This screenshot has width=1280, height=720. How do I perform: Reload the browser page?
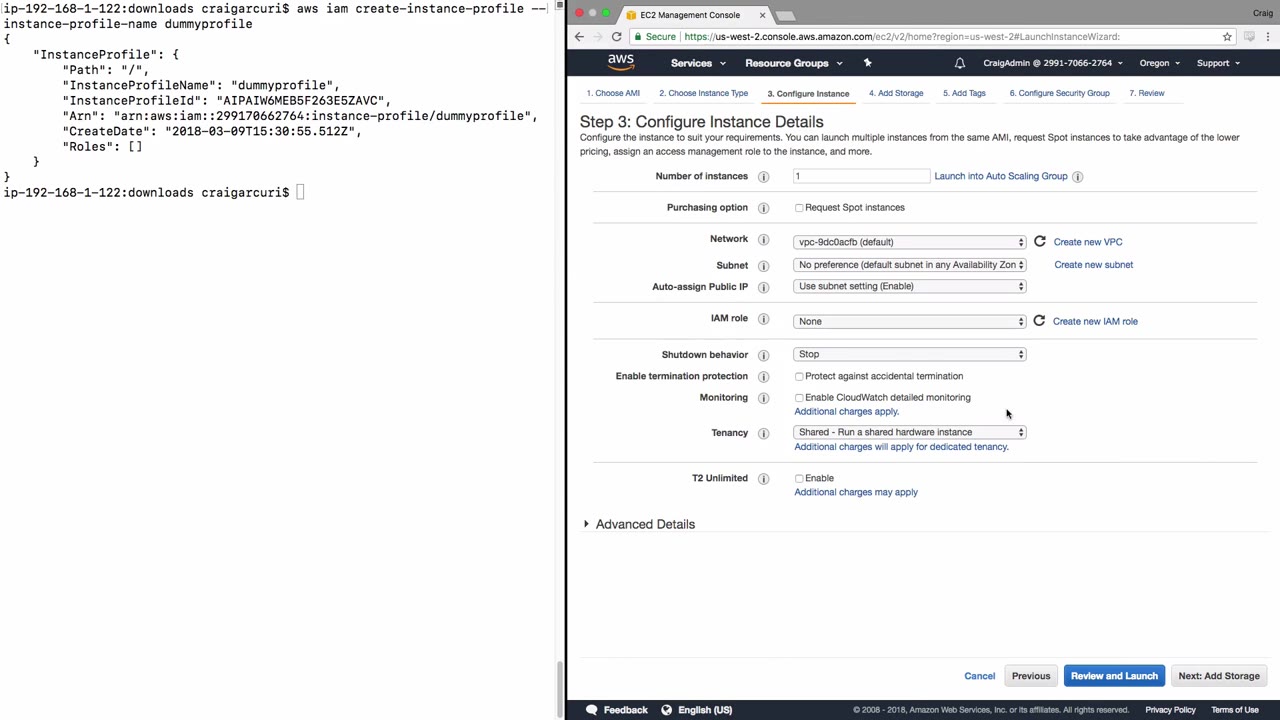coord(616,37)
